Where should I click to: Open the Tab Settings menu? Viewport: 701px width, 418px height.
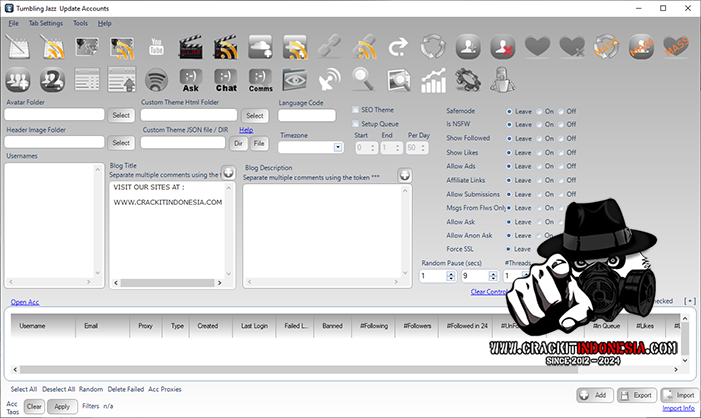coord(46,22)
